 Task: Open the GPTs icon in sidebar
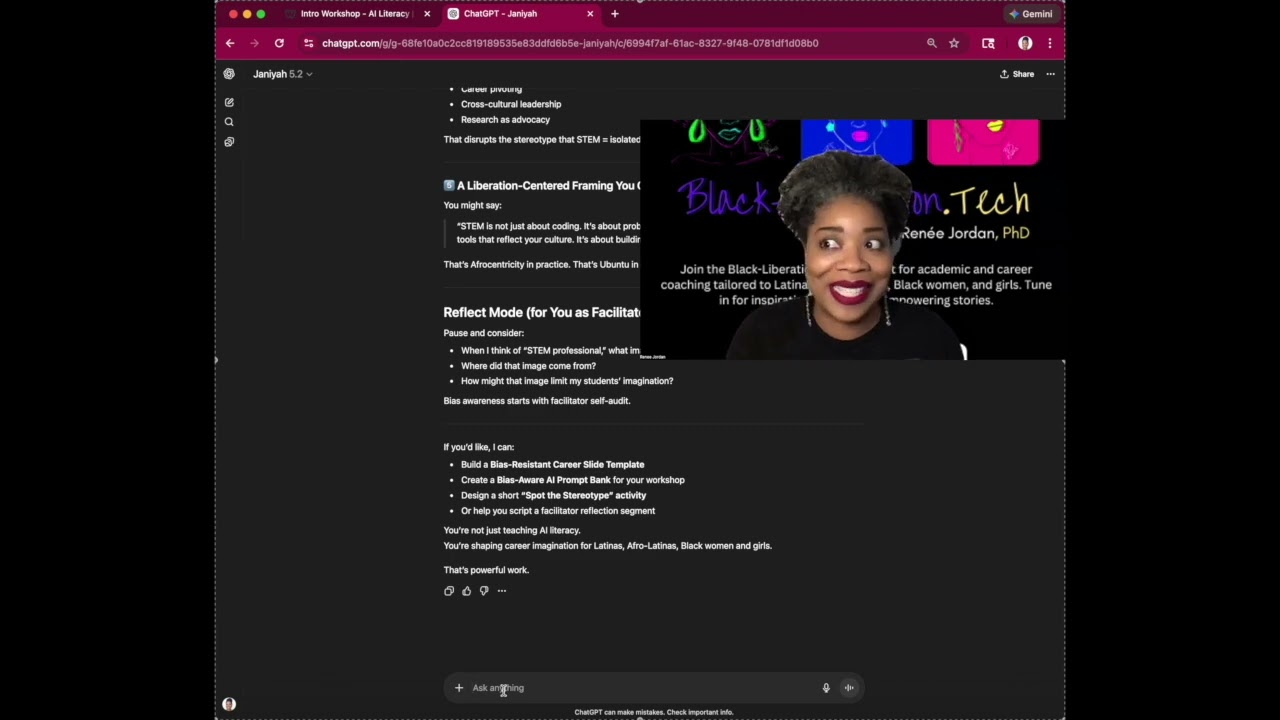229,142
